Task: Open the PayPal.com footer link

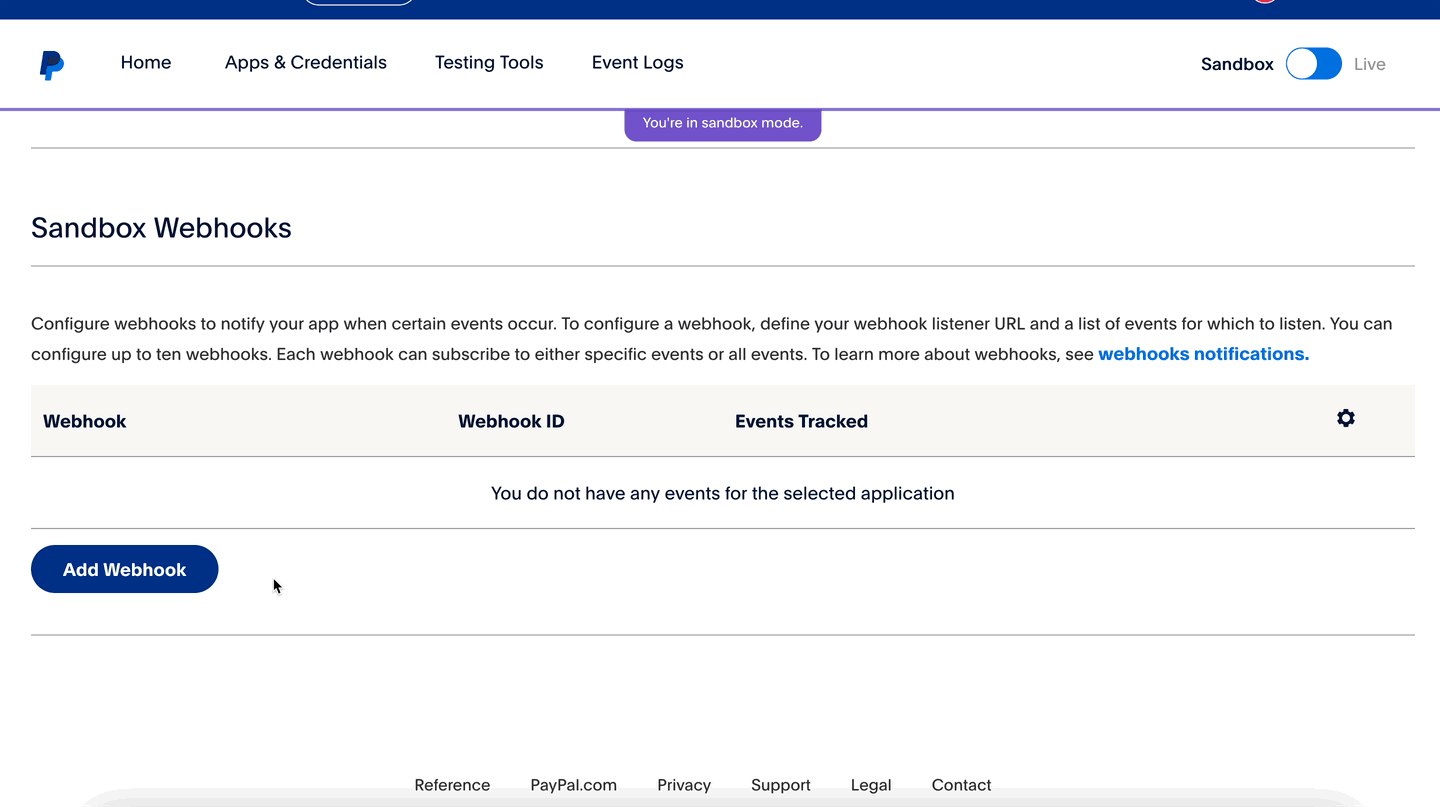Action: click(x=573, y=785)
